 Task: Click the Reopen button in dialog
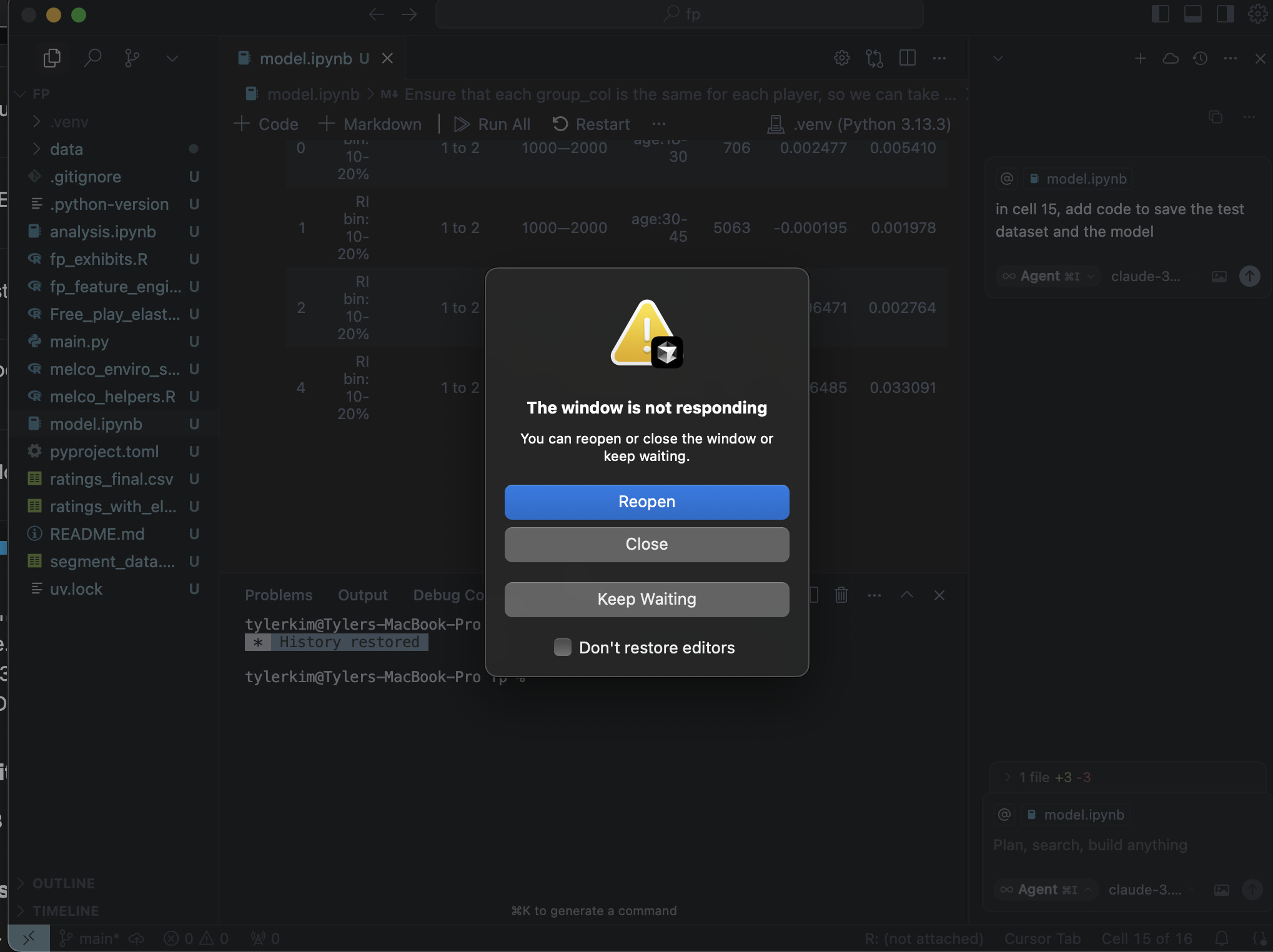(x=646, y=502)
